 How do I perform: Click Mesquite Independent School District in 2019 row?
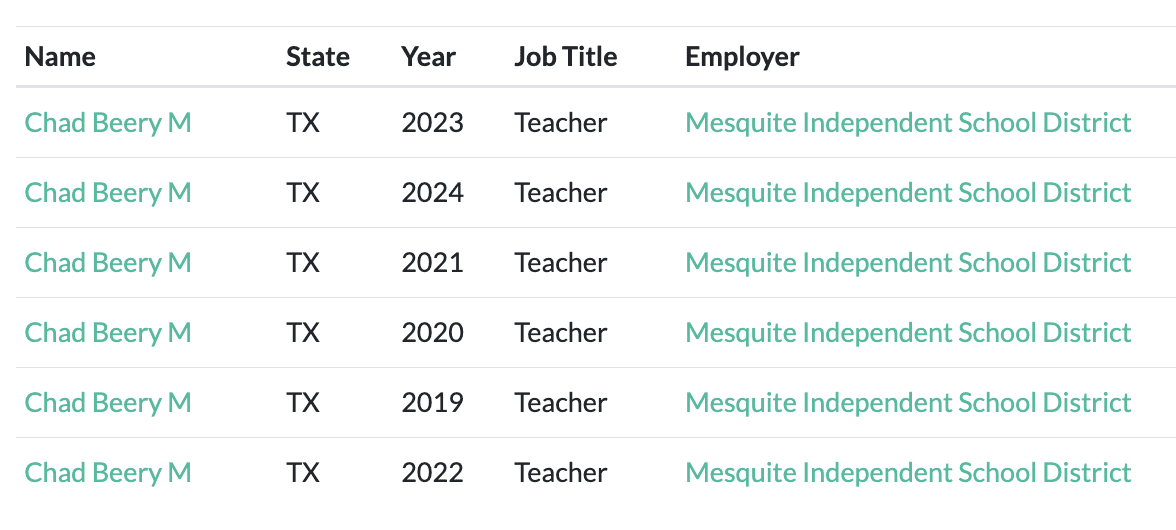[907, 403]
